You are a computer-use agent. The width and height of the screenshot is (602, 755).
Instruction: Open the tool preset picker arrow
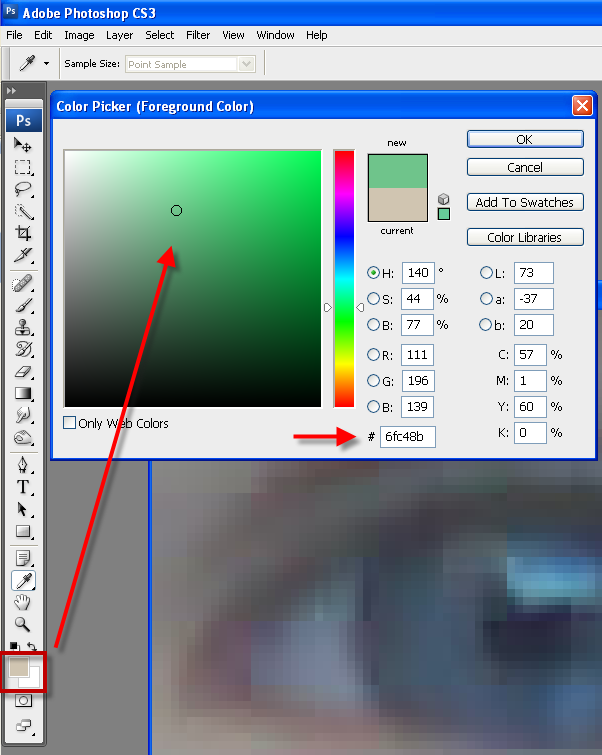click(x=46, y=63)
